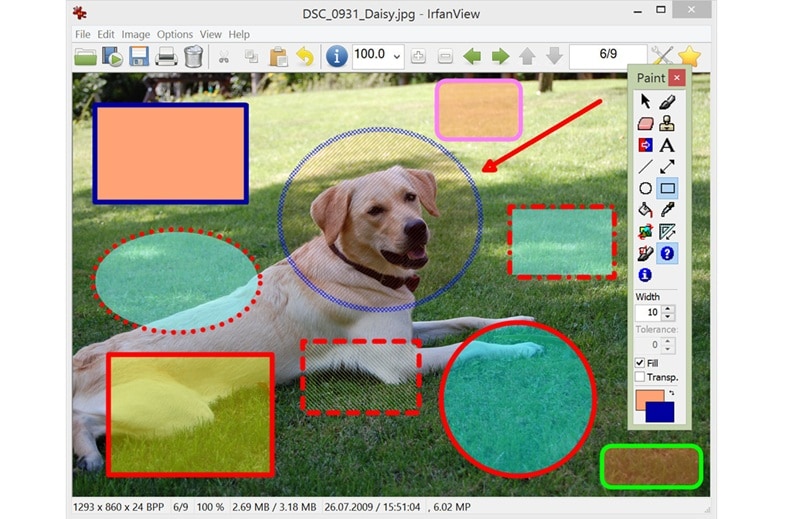Screen dimensions: 800x519
Task: Decrease Width with down stepper
Action: [x=668, y=316]
